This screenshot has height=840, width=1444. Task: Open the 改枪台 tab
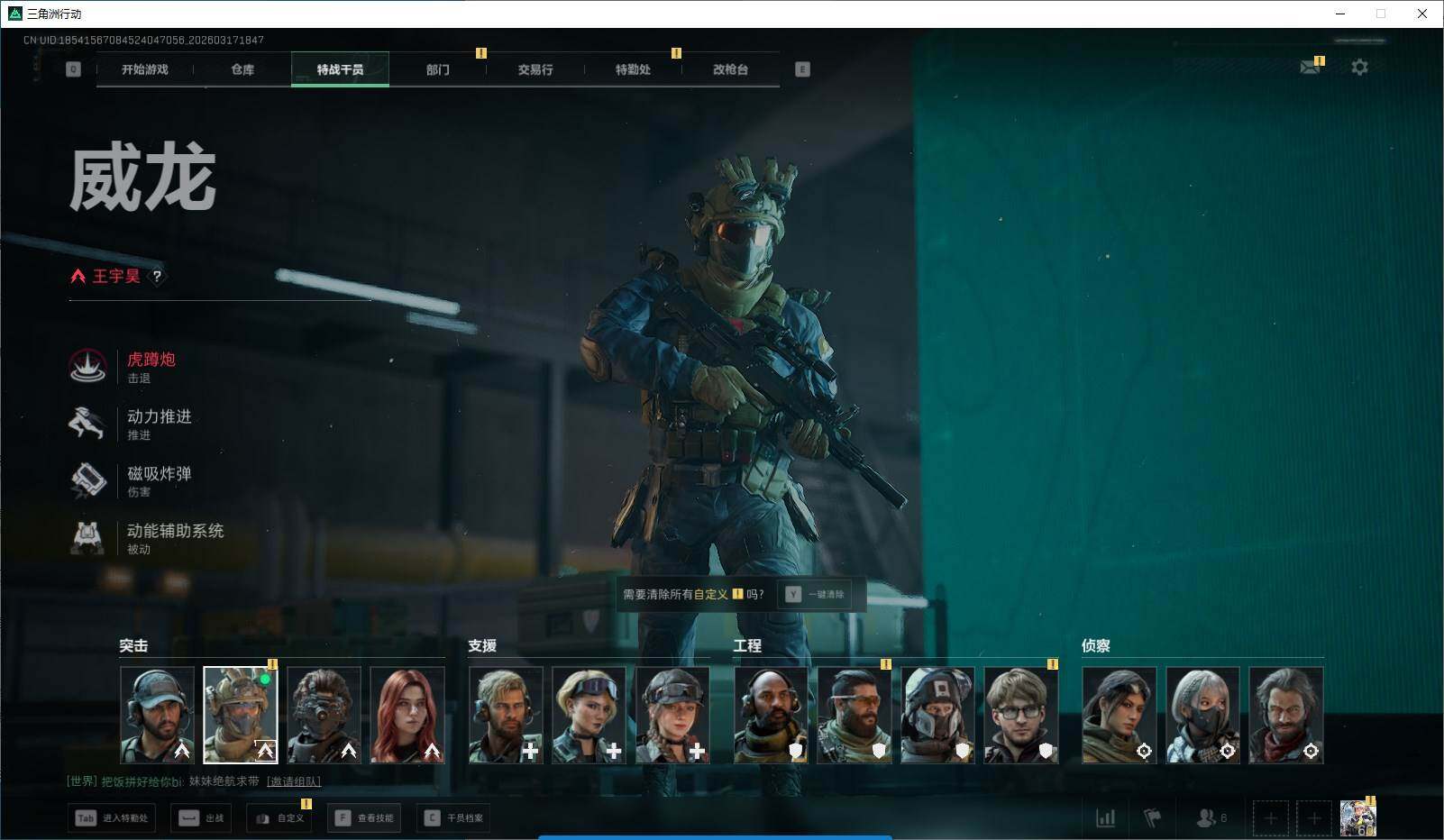click(730, 69)
